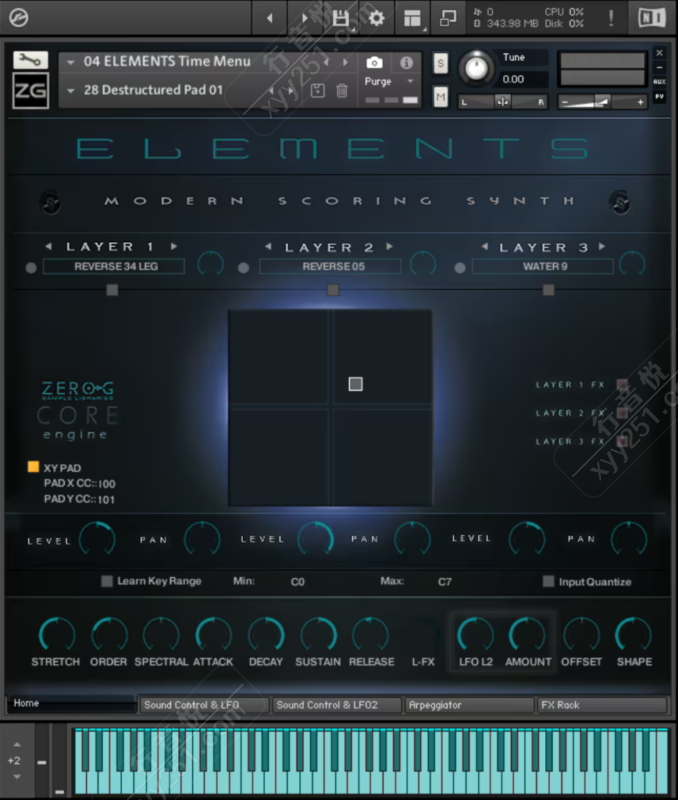
Task: Click the save disk icon in the top toolbar
Action: [x=341, y=18]
